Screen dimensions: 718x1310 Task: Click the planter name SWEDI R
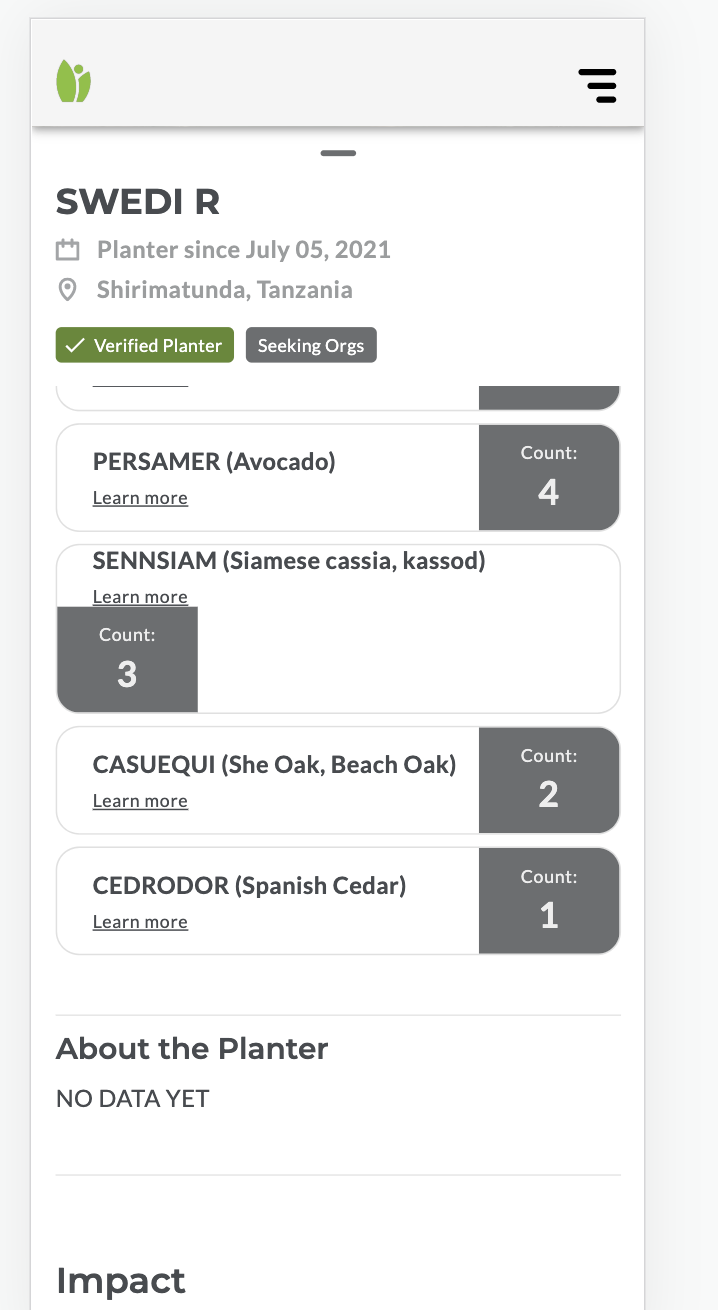coord(136,201)
